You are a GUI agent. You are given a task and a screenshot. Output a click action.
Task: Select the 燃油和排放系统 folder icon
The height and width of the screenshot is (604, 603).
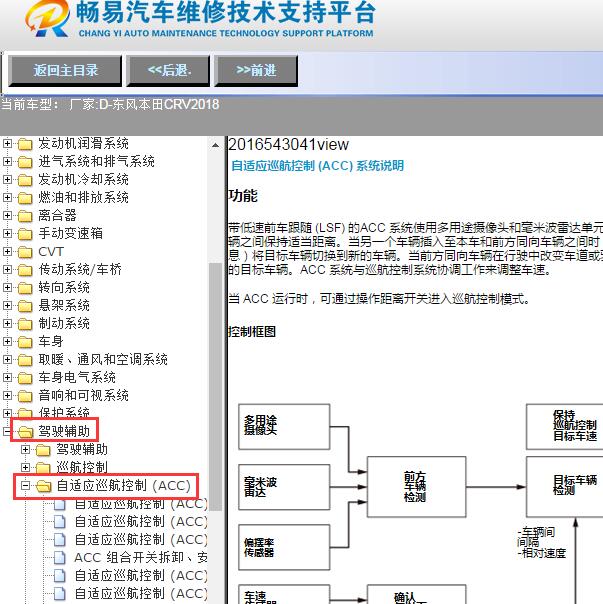click(25, 198)
